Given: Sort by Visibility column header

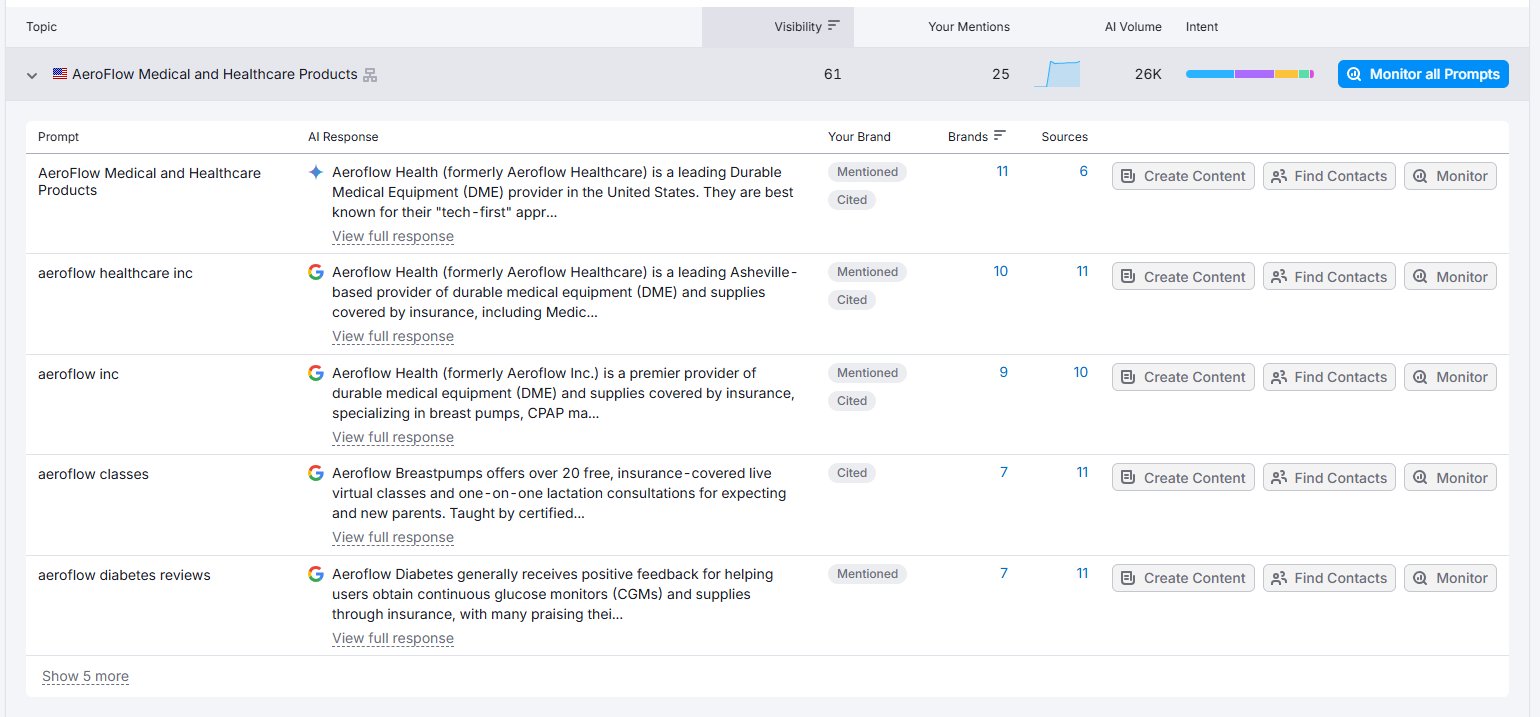Looking at the screenshot, I should click(x=778, y=27).
